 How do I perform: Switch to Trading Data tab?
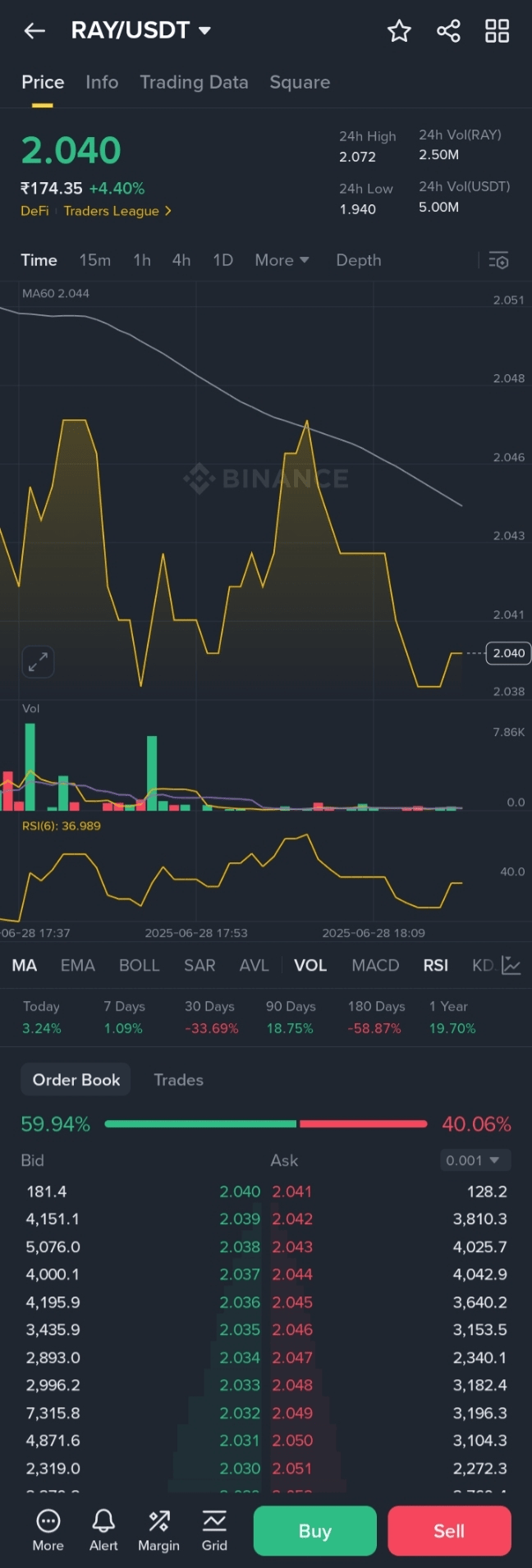click(x=194, y=82)
